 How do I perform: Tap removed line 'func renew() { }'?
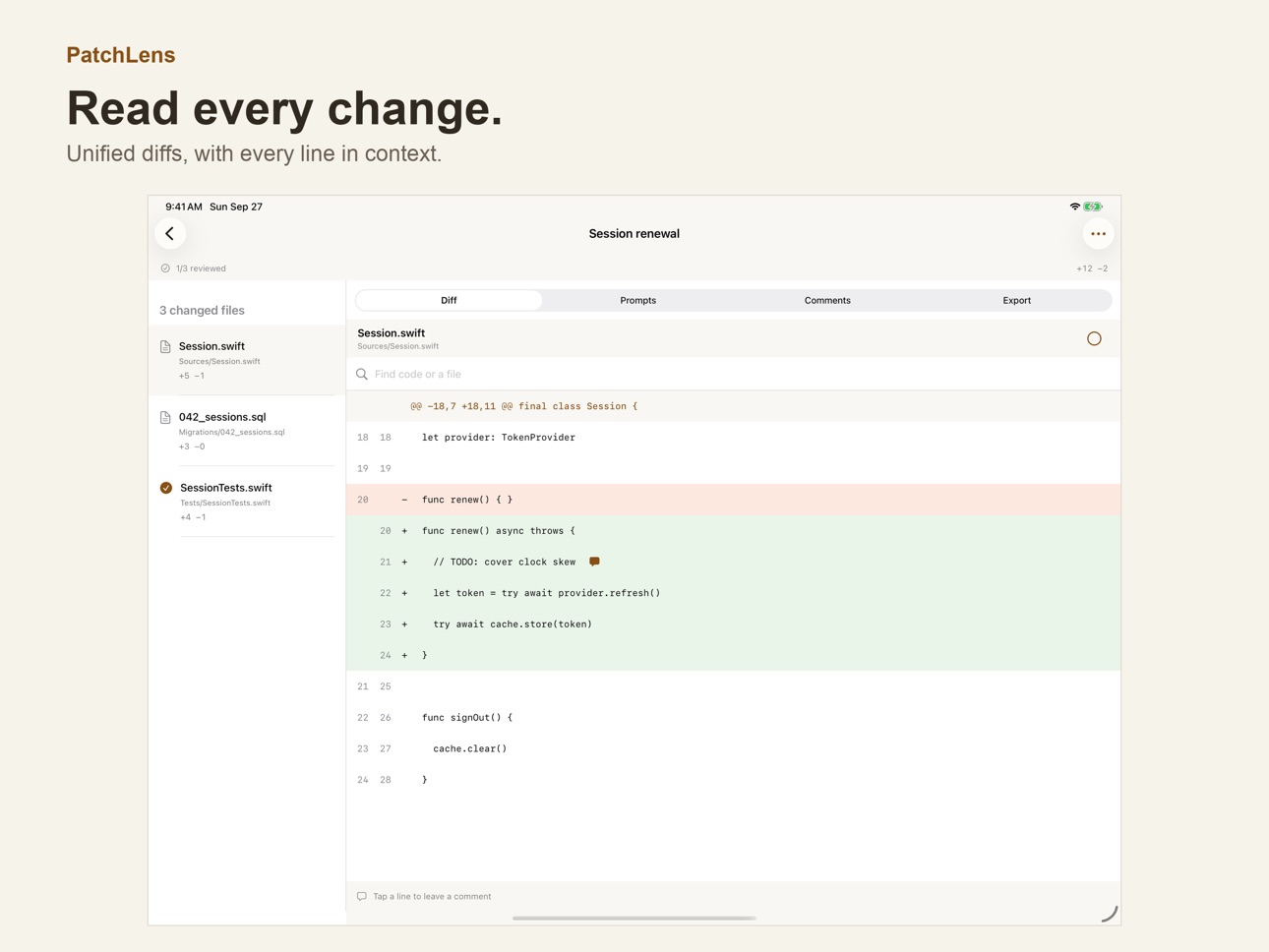click(733, 500)
